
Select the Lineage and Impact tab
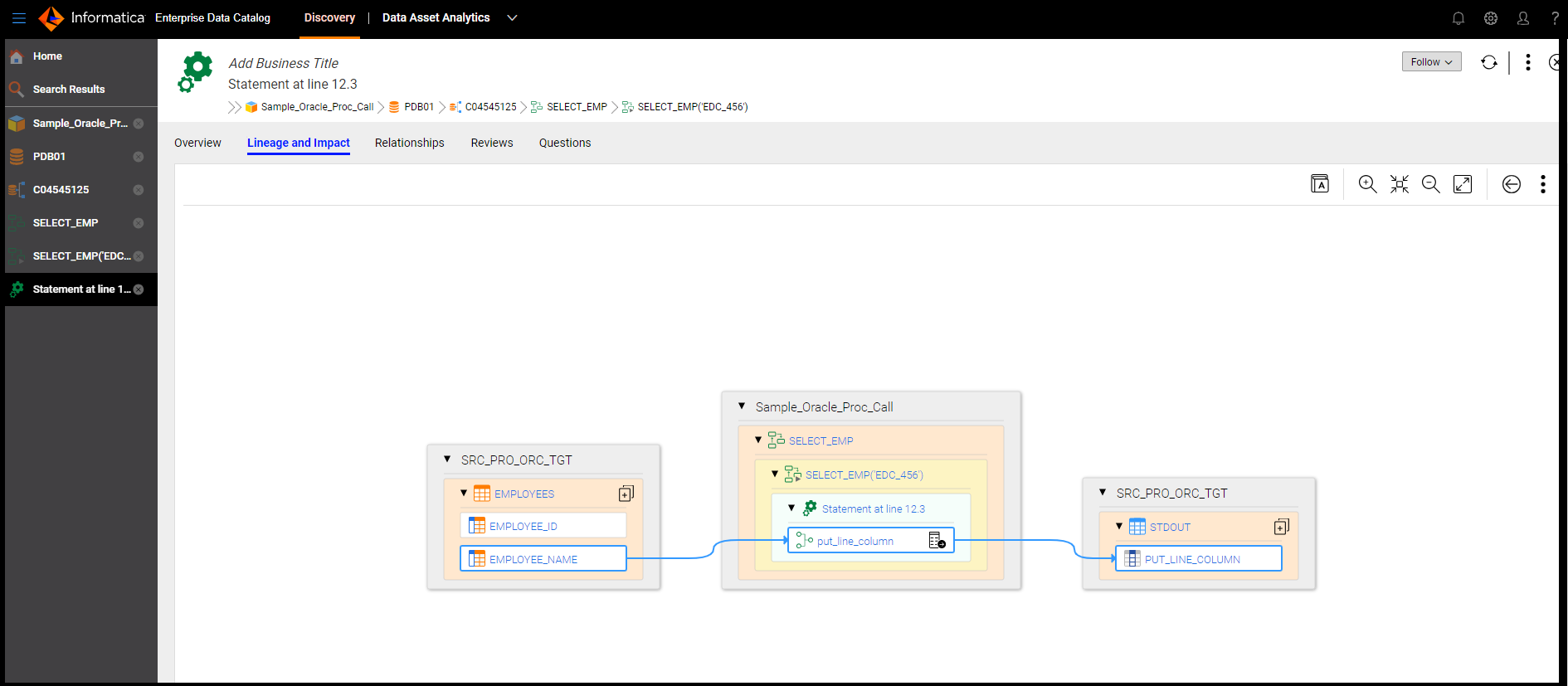[299, 143]
